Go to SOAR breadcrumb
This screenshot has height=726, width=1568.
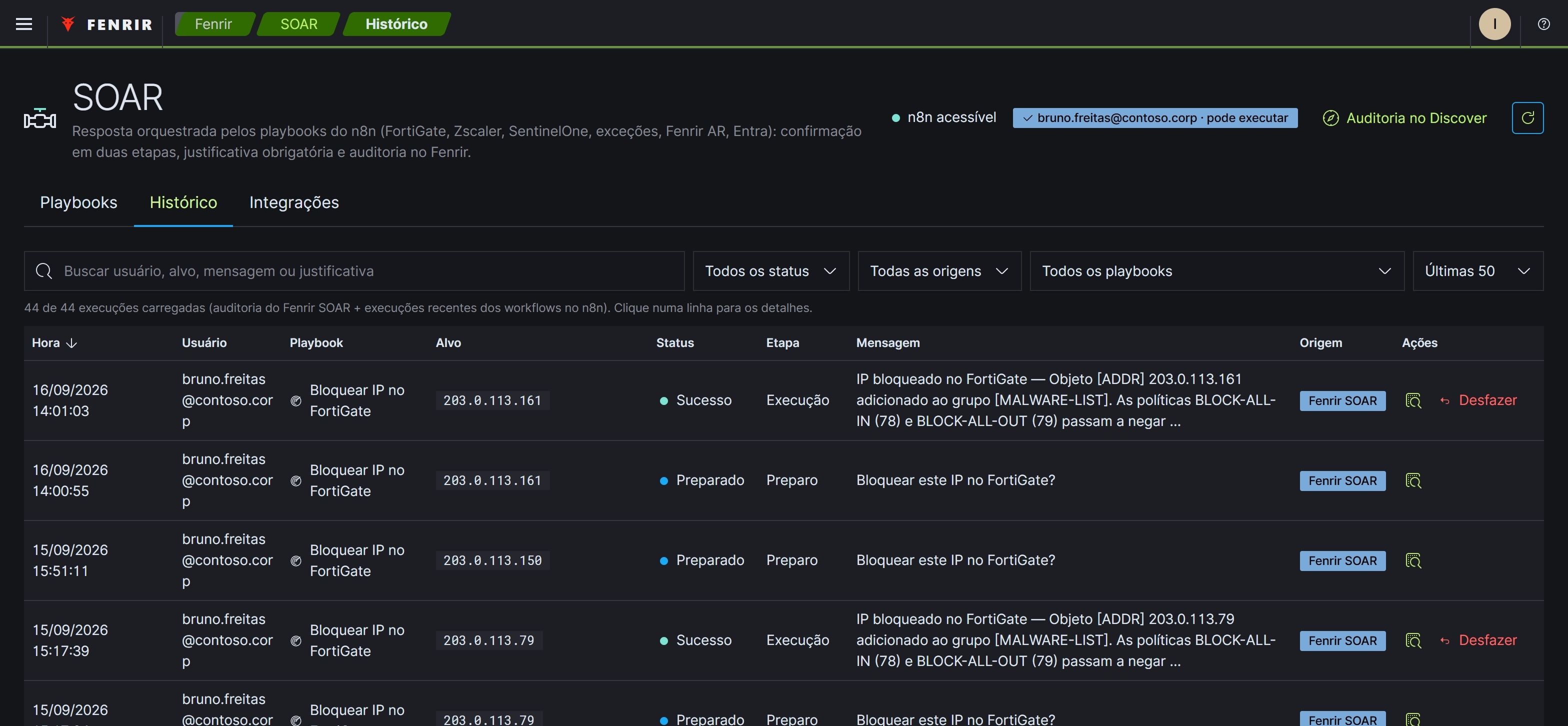click(299, 23)
